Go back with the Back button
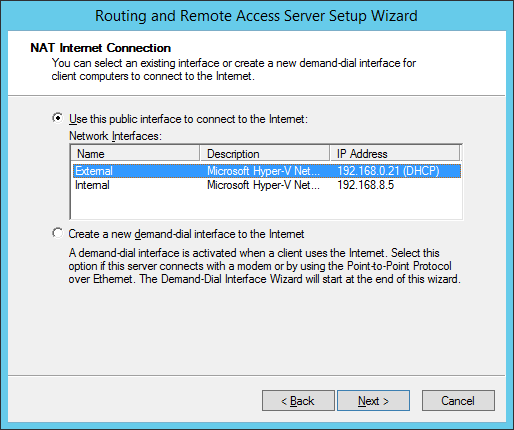The image size is (514, 430). (x=298, y=400)
